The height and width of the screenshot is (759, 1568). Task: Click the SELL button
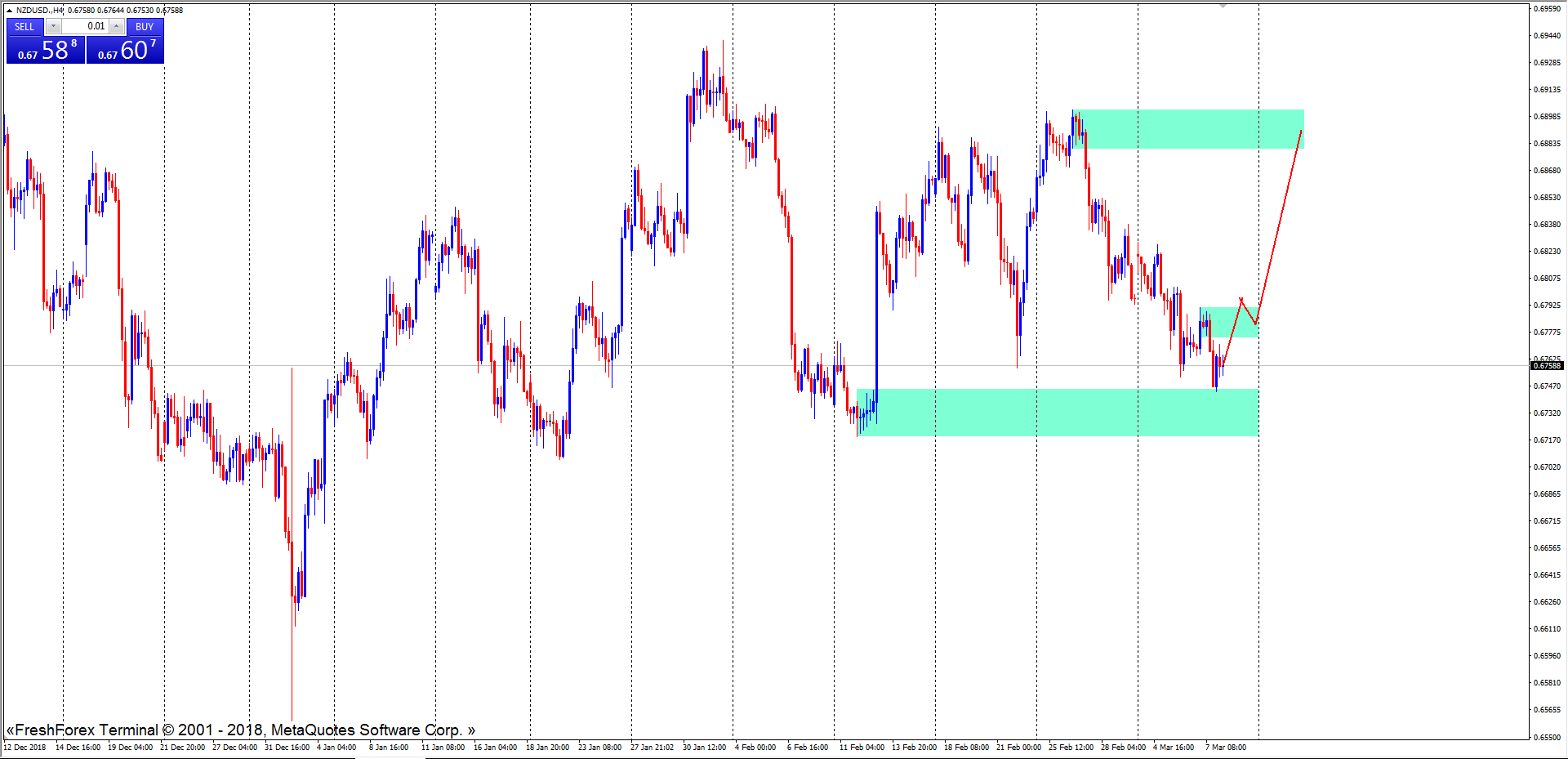tap(24, 27)
